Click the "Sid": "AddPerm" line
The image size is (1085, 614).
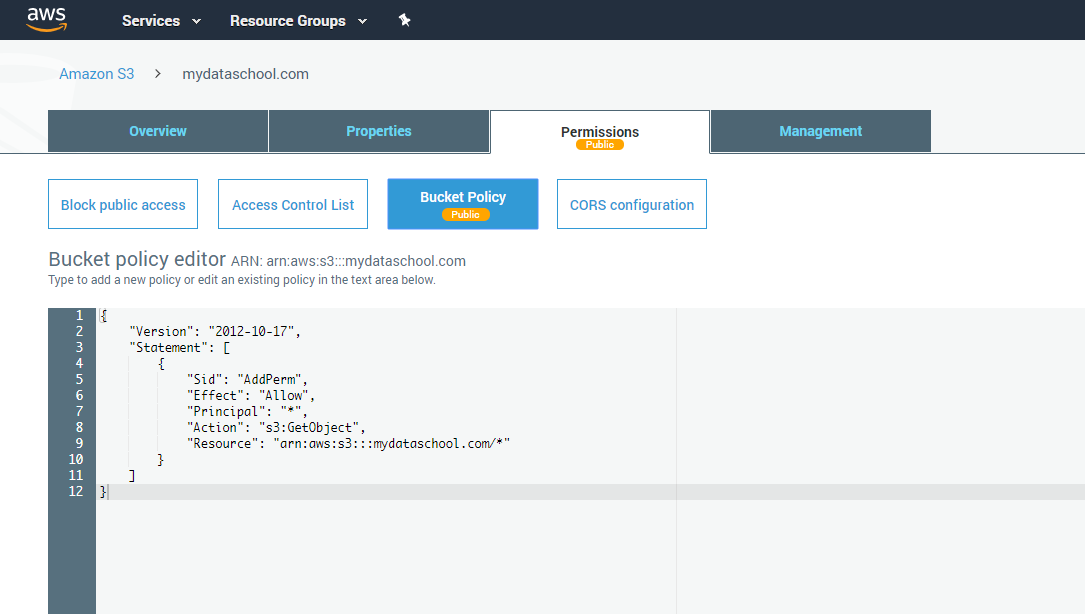(247, 379)
